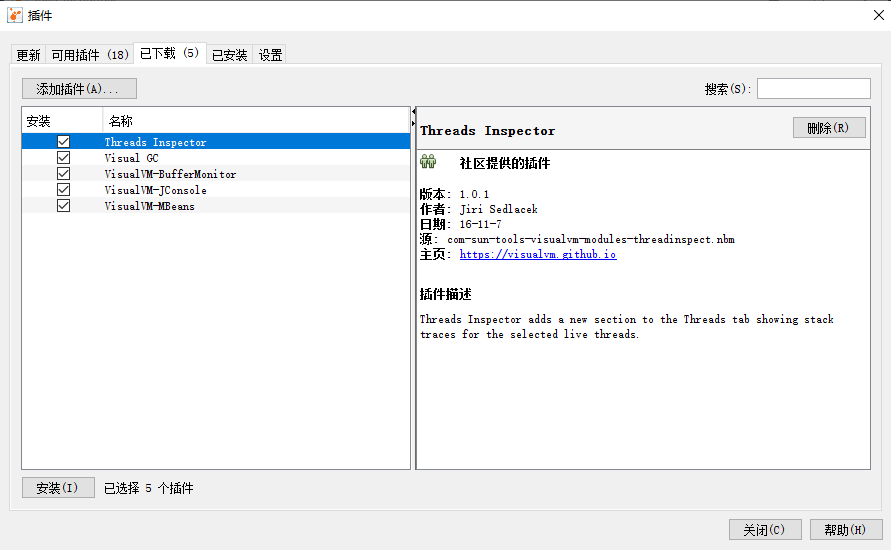Toggle the VisualVM-BufferMonitor checkbox

[x=64, y=174]
